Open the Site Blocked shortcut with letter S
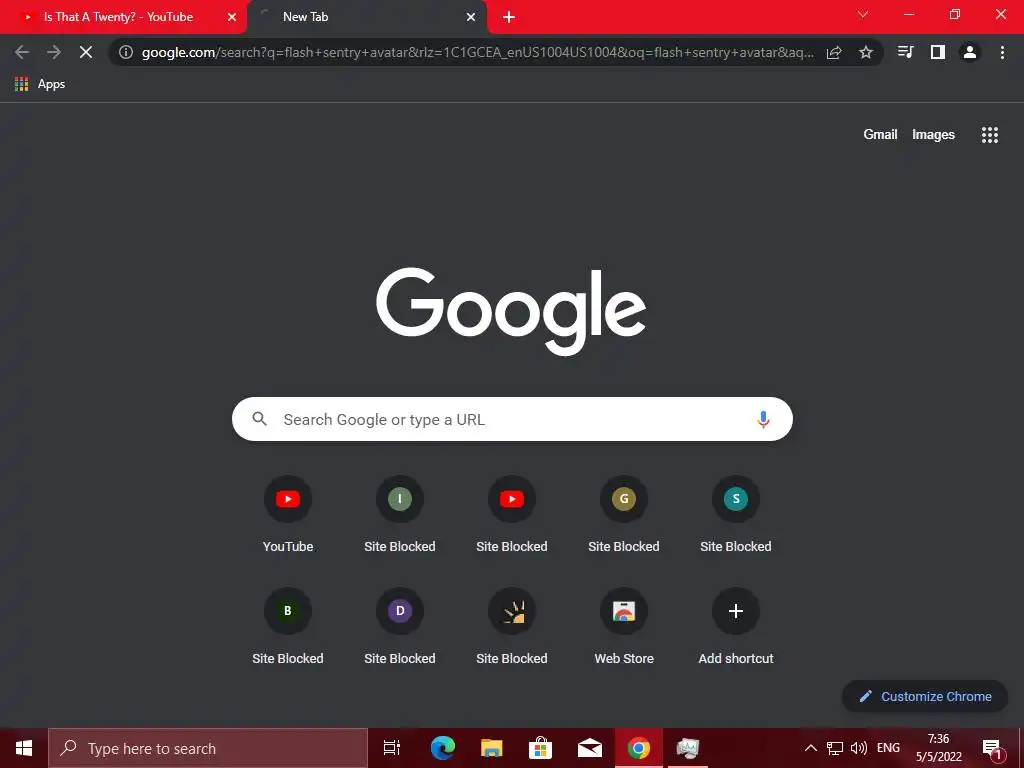The width and height of the screenshot is (1024, 768). (736, 514)
